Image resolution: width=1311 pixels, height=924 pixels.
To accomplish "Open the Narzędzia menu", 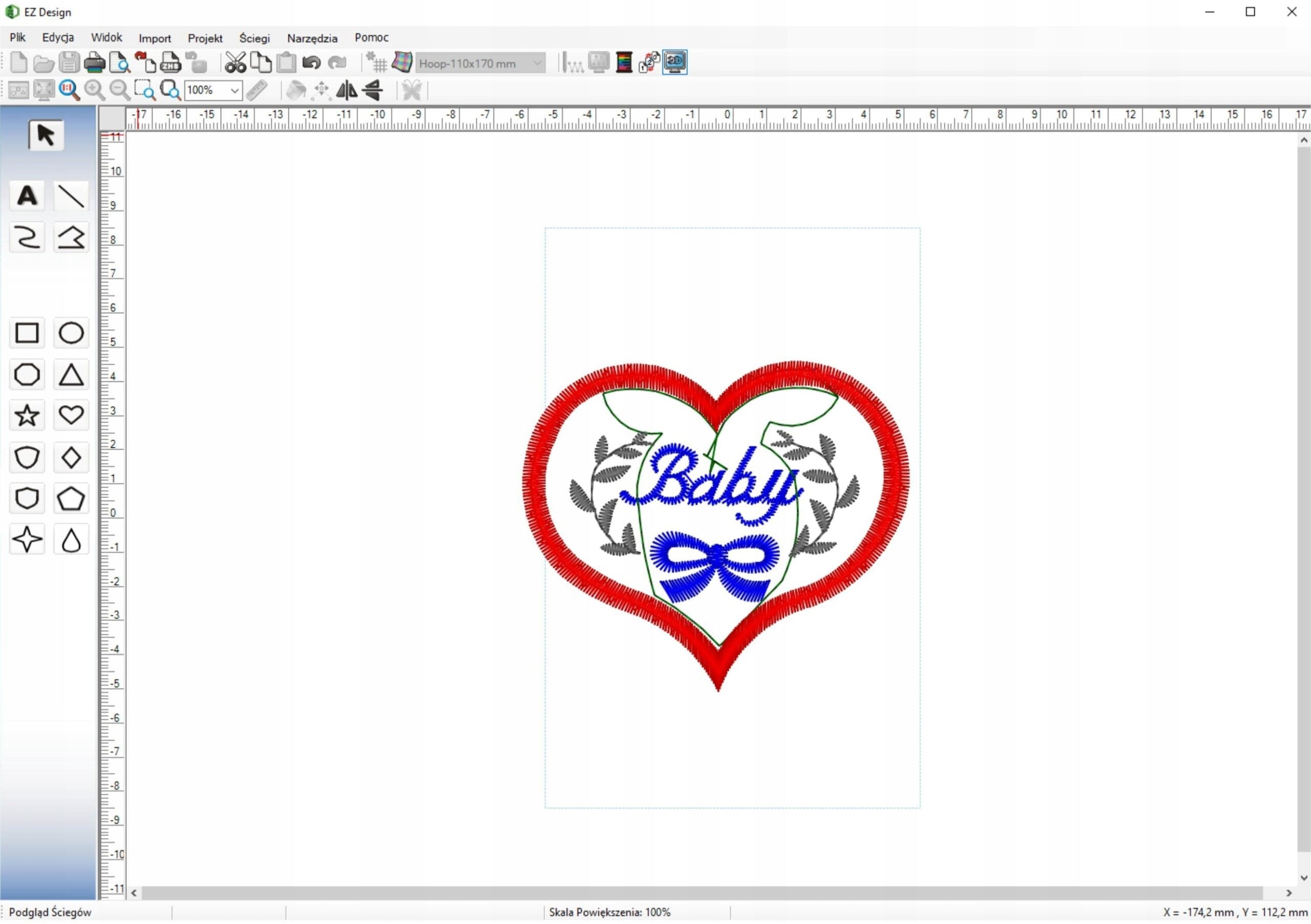I will [x=312, y=38].
